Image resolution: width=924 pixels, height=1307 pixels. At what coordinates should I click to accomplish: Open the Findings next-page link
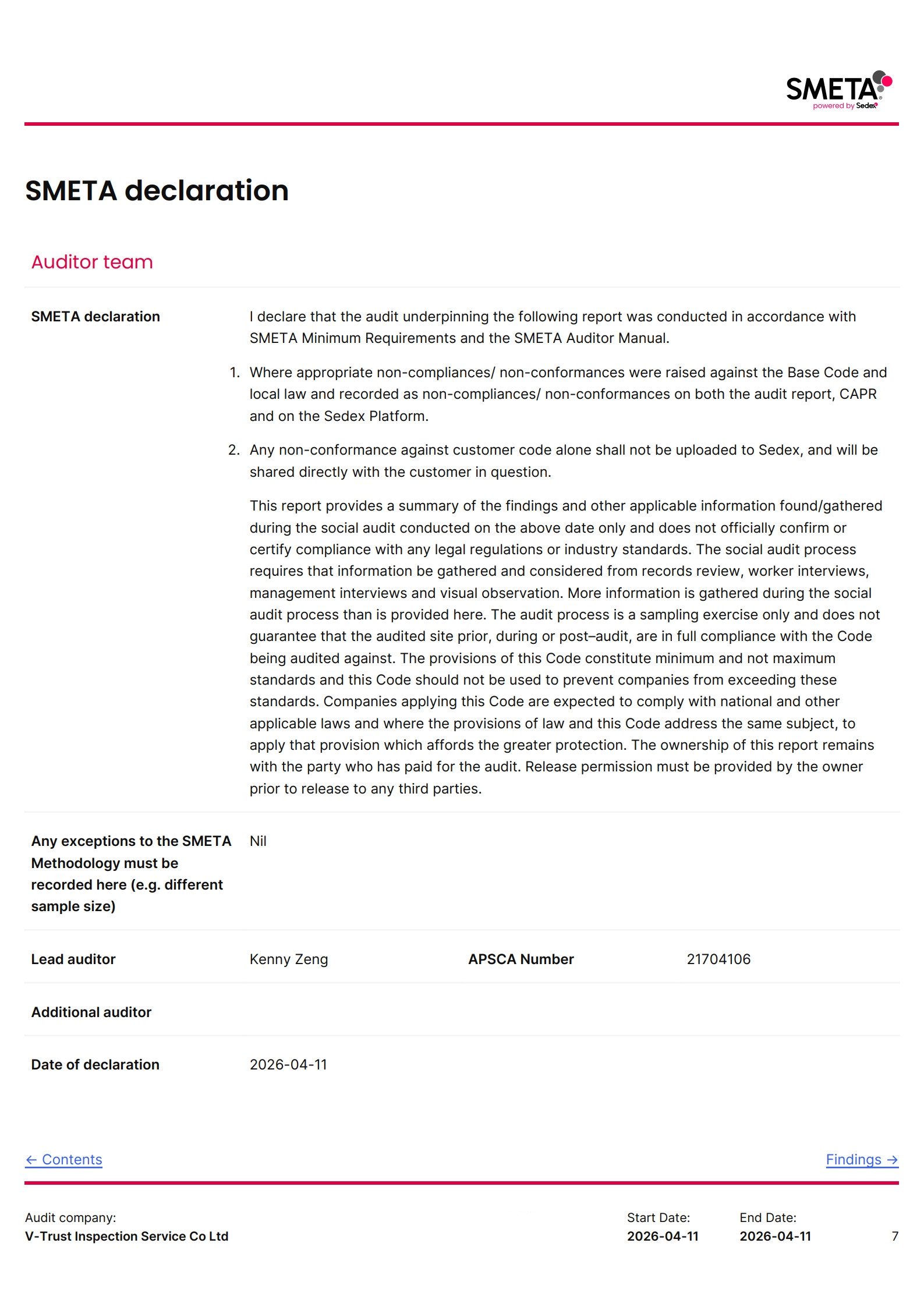[861, 1159]
